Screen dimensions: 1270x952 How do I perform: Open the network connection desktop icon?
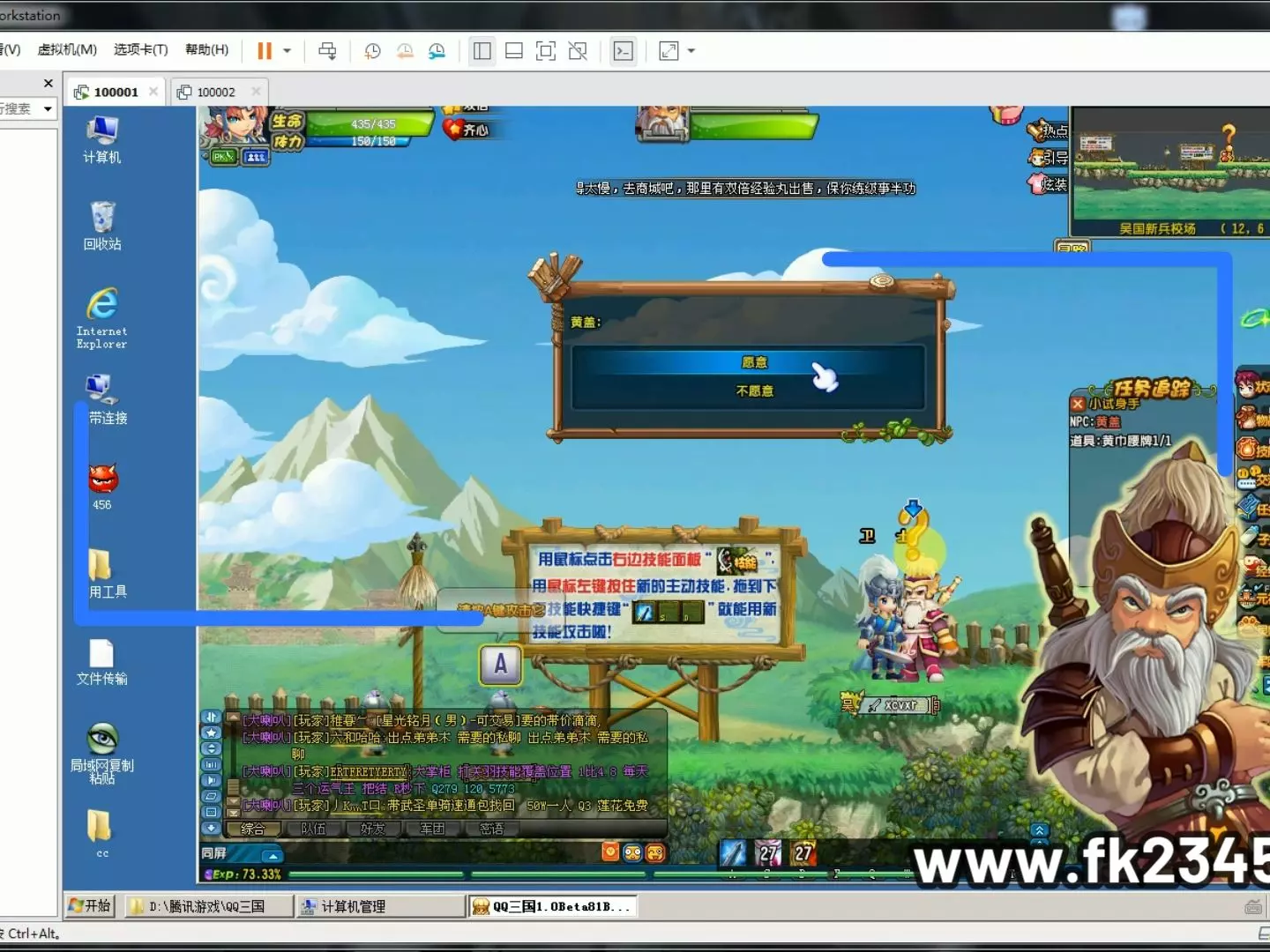(x=102, y=399)
